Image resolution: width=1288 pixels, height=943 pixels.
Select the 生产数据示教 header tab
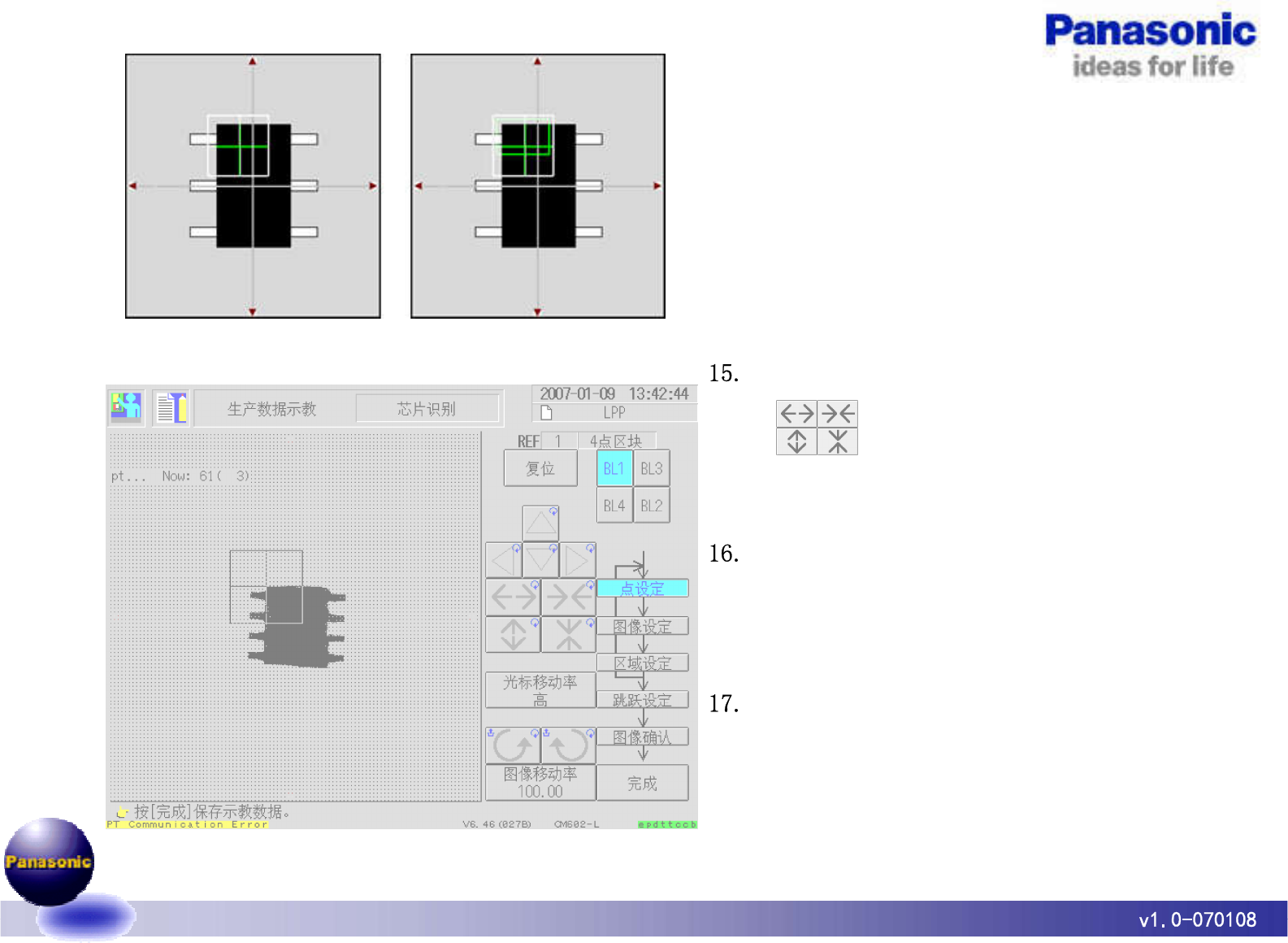pos(271,409)
